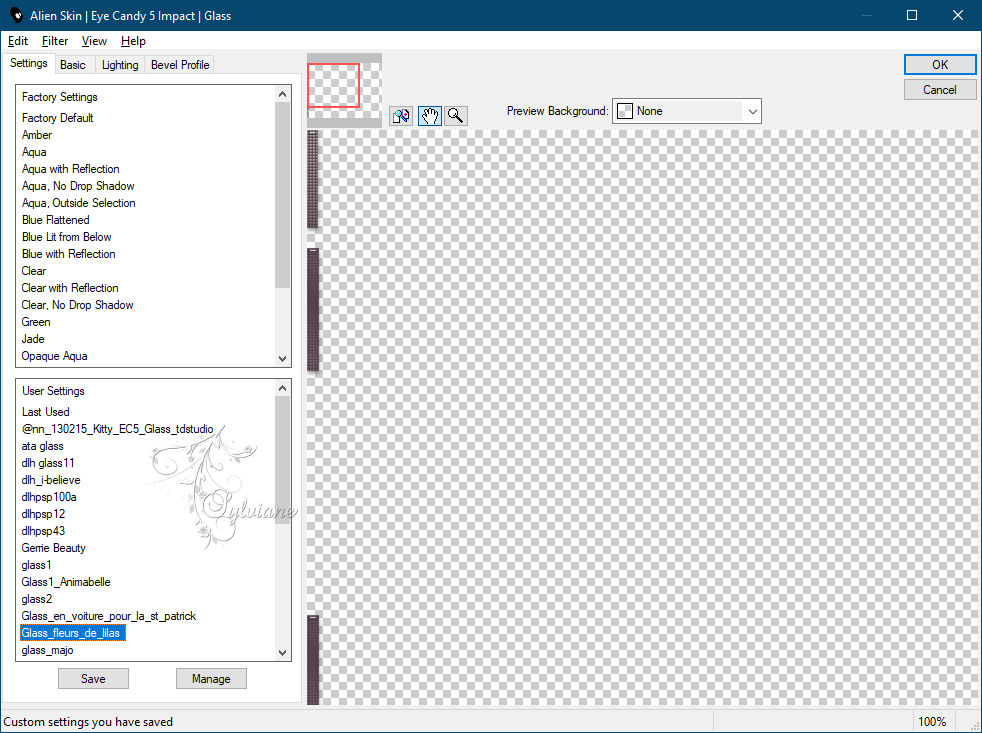Image resolution: width=982 pixels, height=733 pixels.
Task: Select @nn_130215_Kitty_EC5_Glass_tdstudio setting
Action: 118,429
